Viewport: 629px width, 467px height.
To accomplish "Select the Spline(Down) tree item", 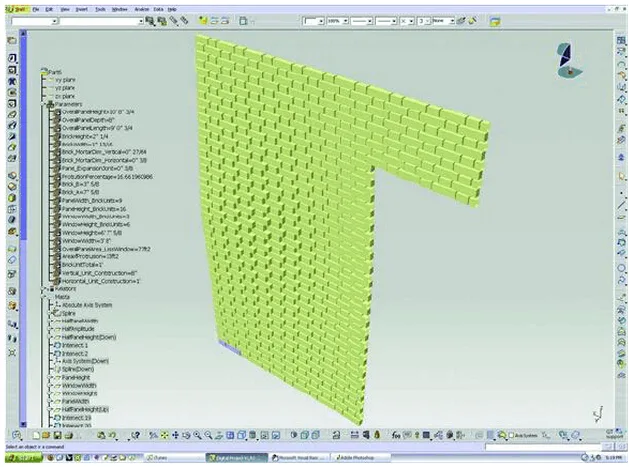I will pos(78,369).
